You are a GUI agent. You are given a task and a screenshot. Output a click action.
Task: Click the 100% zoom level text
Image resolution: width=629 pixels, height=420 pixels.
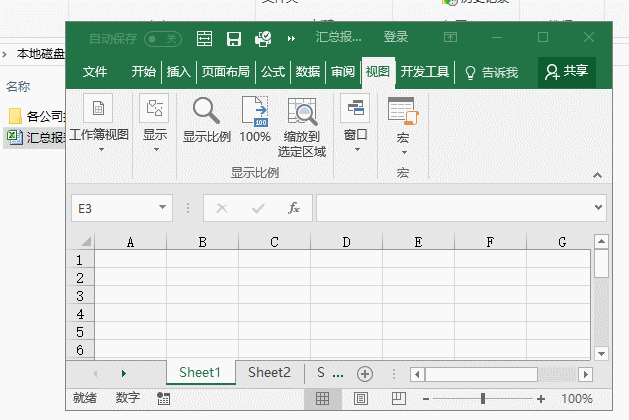576,399
